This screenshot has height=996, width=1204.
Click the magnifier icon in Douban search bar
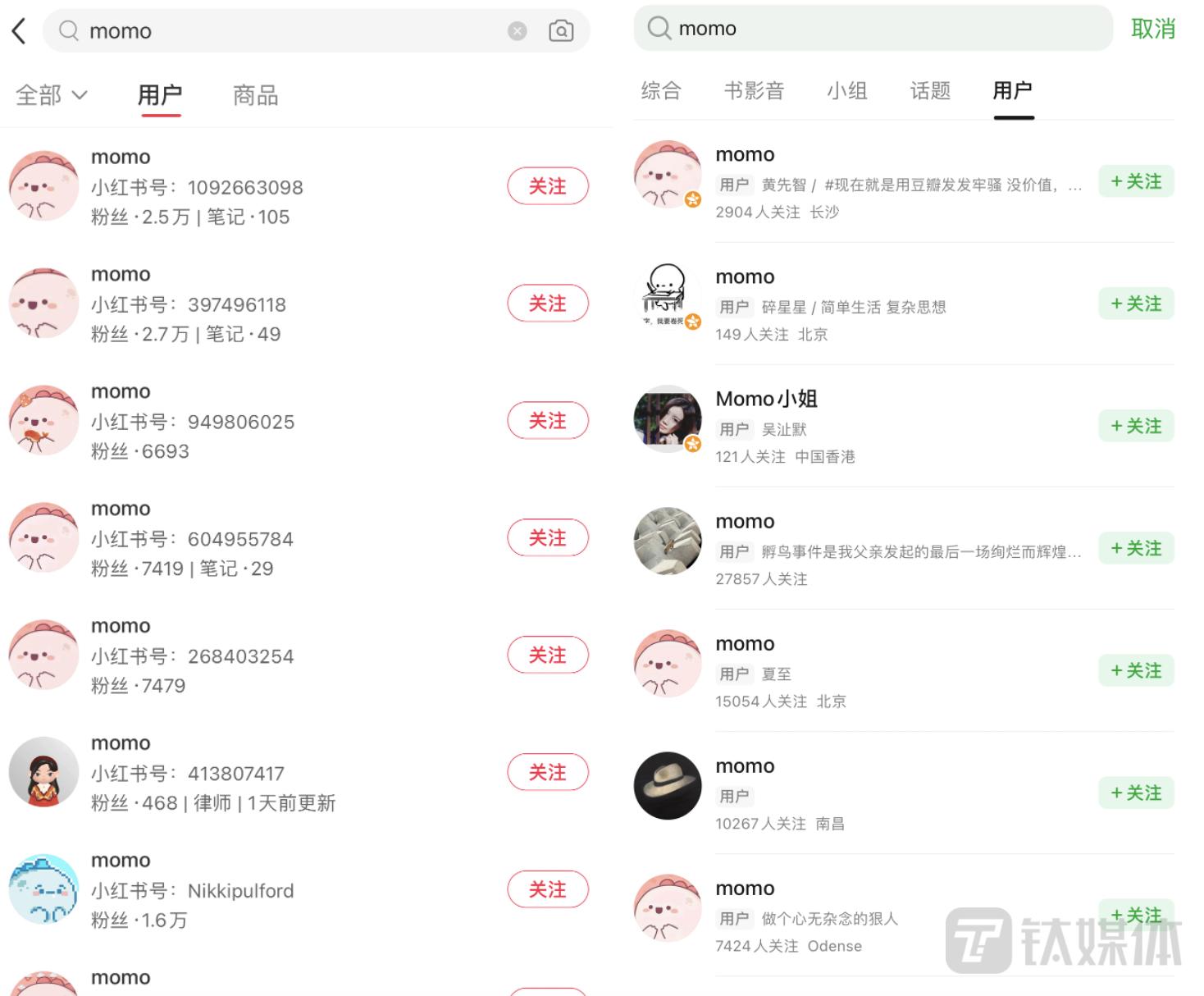pyautogui.click(x=659, y=28)
